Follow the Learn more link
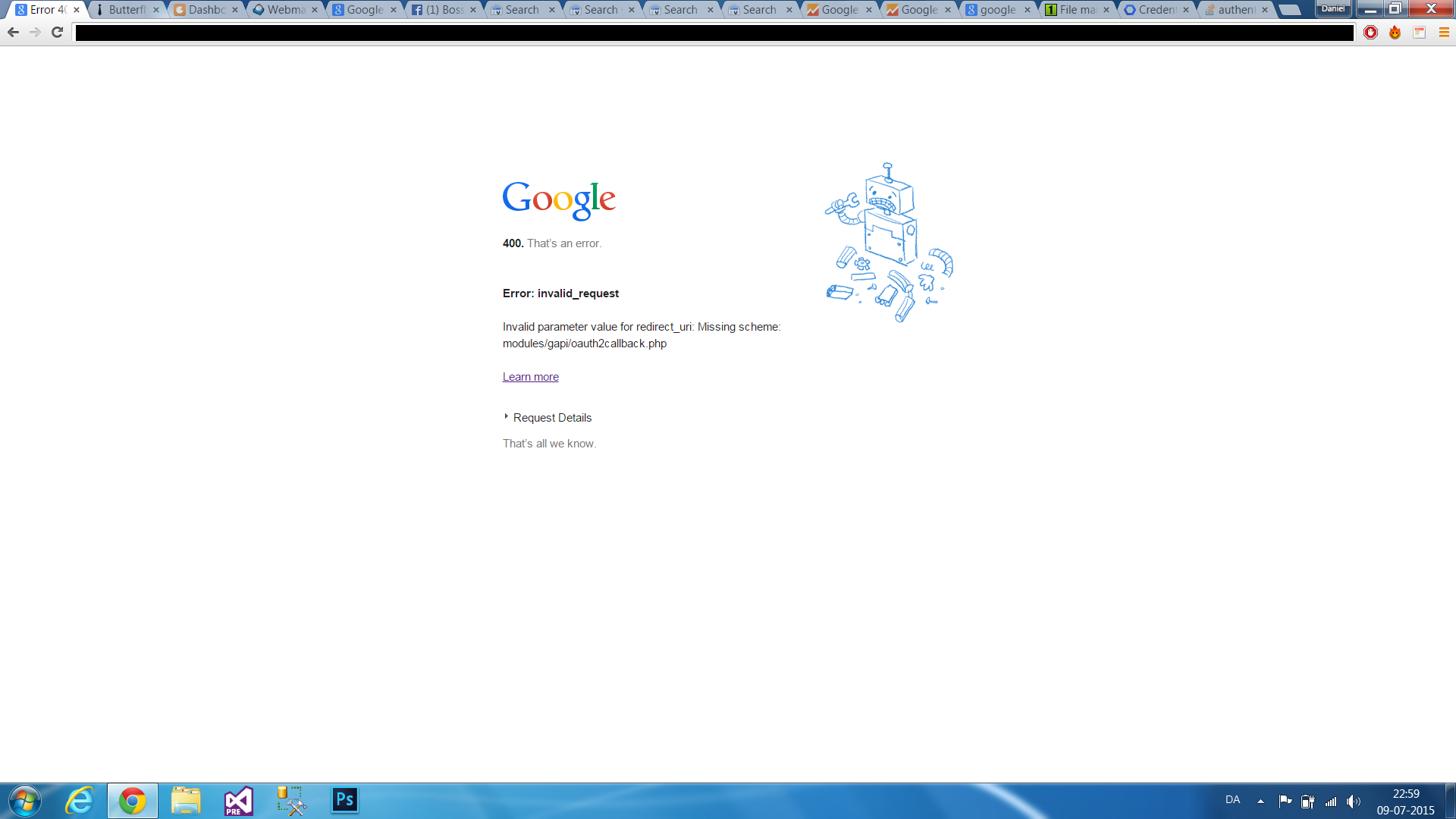 click(530, 377)
